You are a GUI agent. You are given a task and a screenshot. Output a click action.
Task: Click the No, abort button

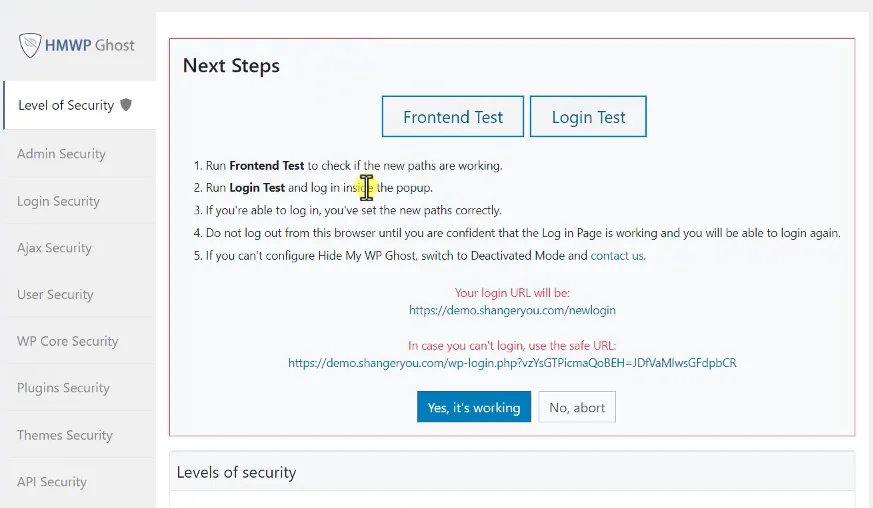[577, 407]
